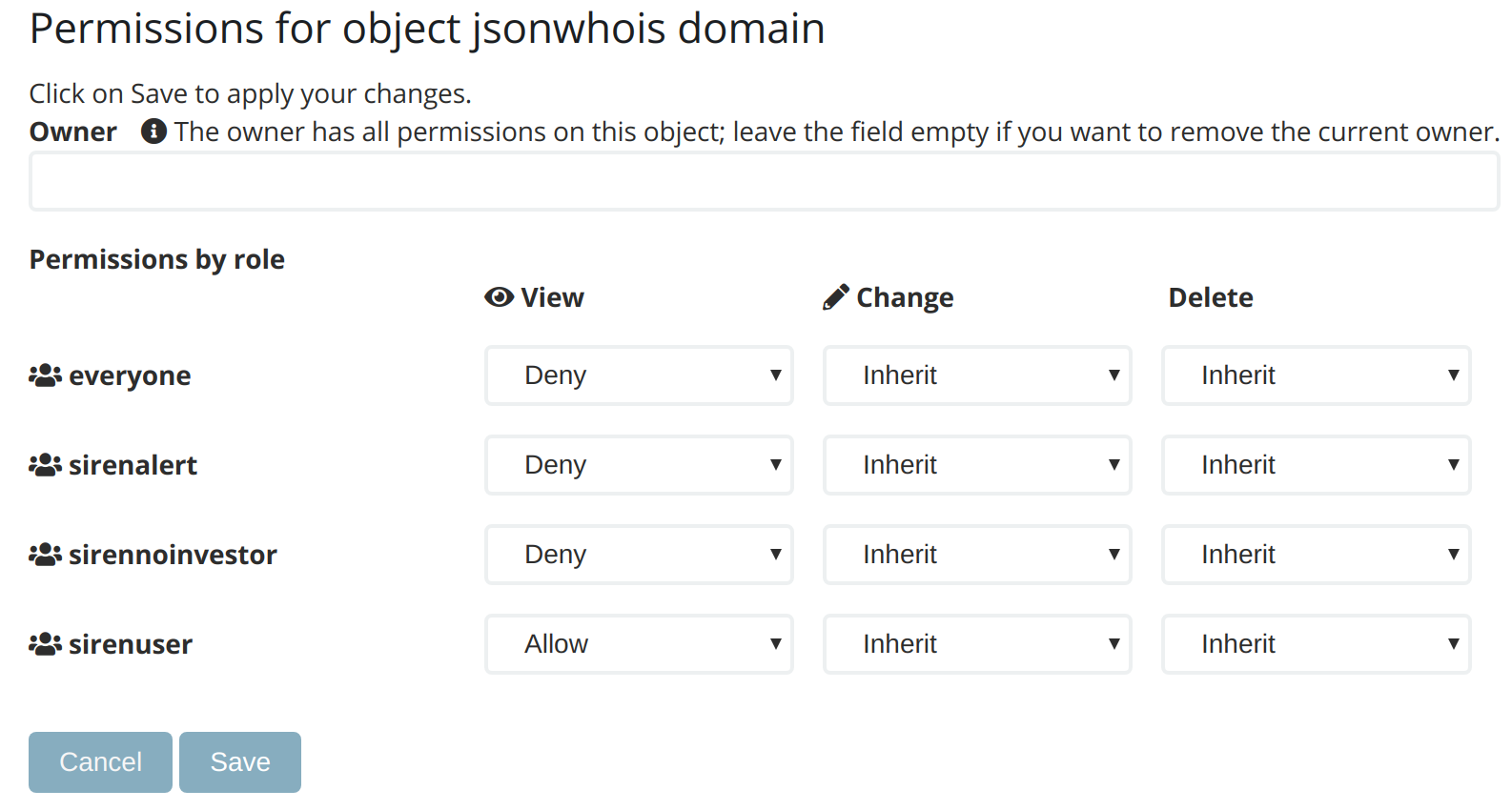Screen dimensions: 1512x810
Task: Click the group icon next to sirenuser
Action: [45, 644]
